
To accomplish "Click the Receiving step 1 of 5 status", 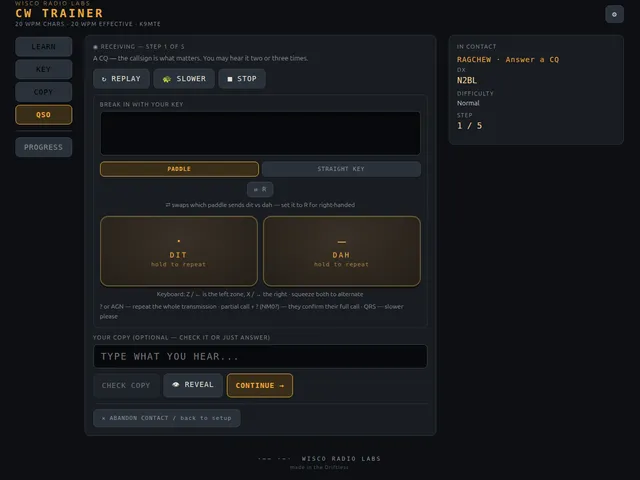I will 139,47.
